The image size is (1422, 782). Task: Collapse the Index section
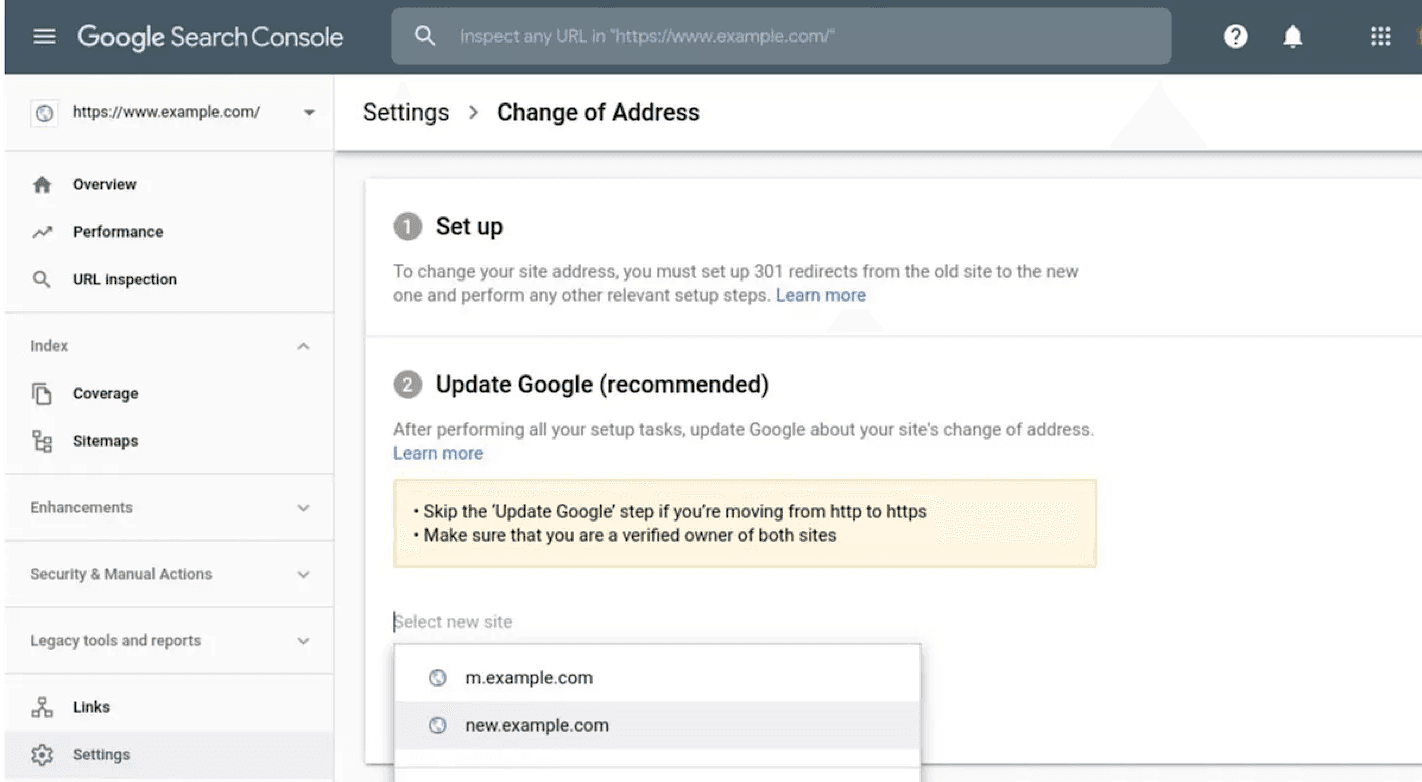pos(304,346)
